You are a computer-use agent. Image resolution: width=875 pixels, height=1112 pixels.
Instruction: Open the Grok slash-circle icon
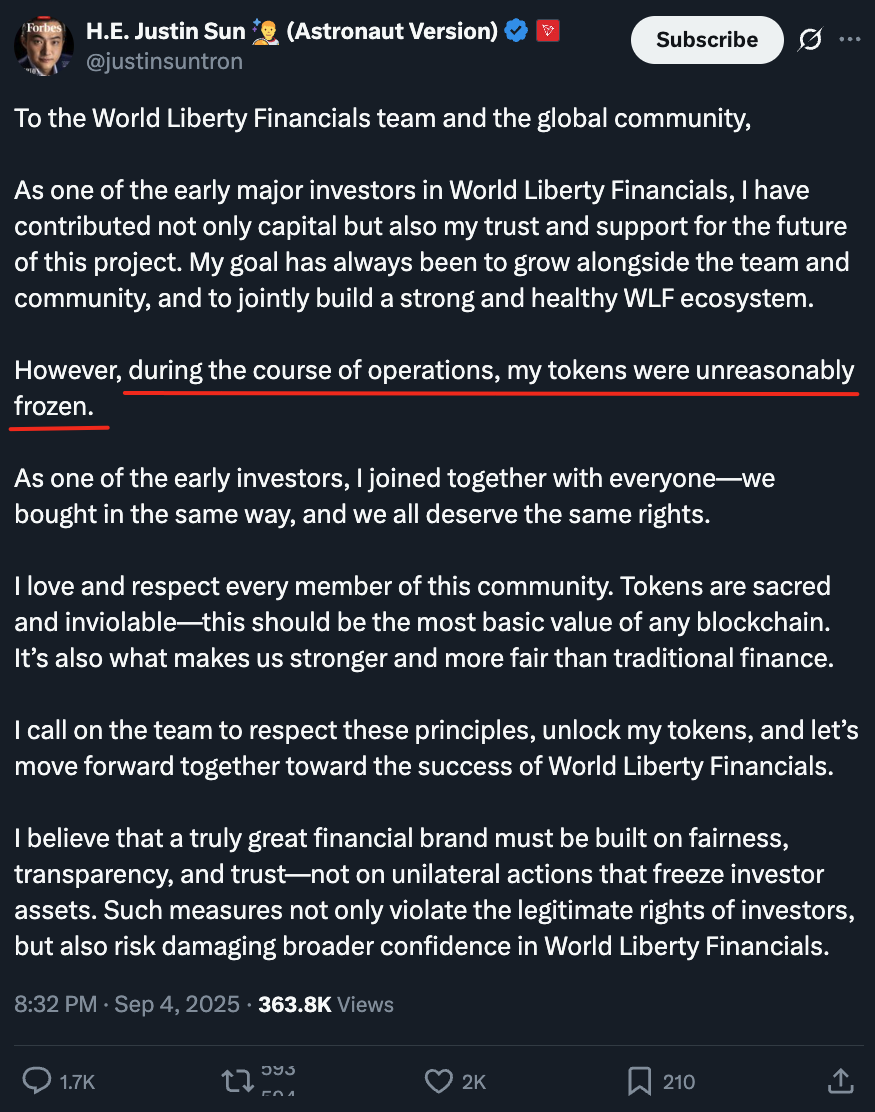[x=810, y=40]
